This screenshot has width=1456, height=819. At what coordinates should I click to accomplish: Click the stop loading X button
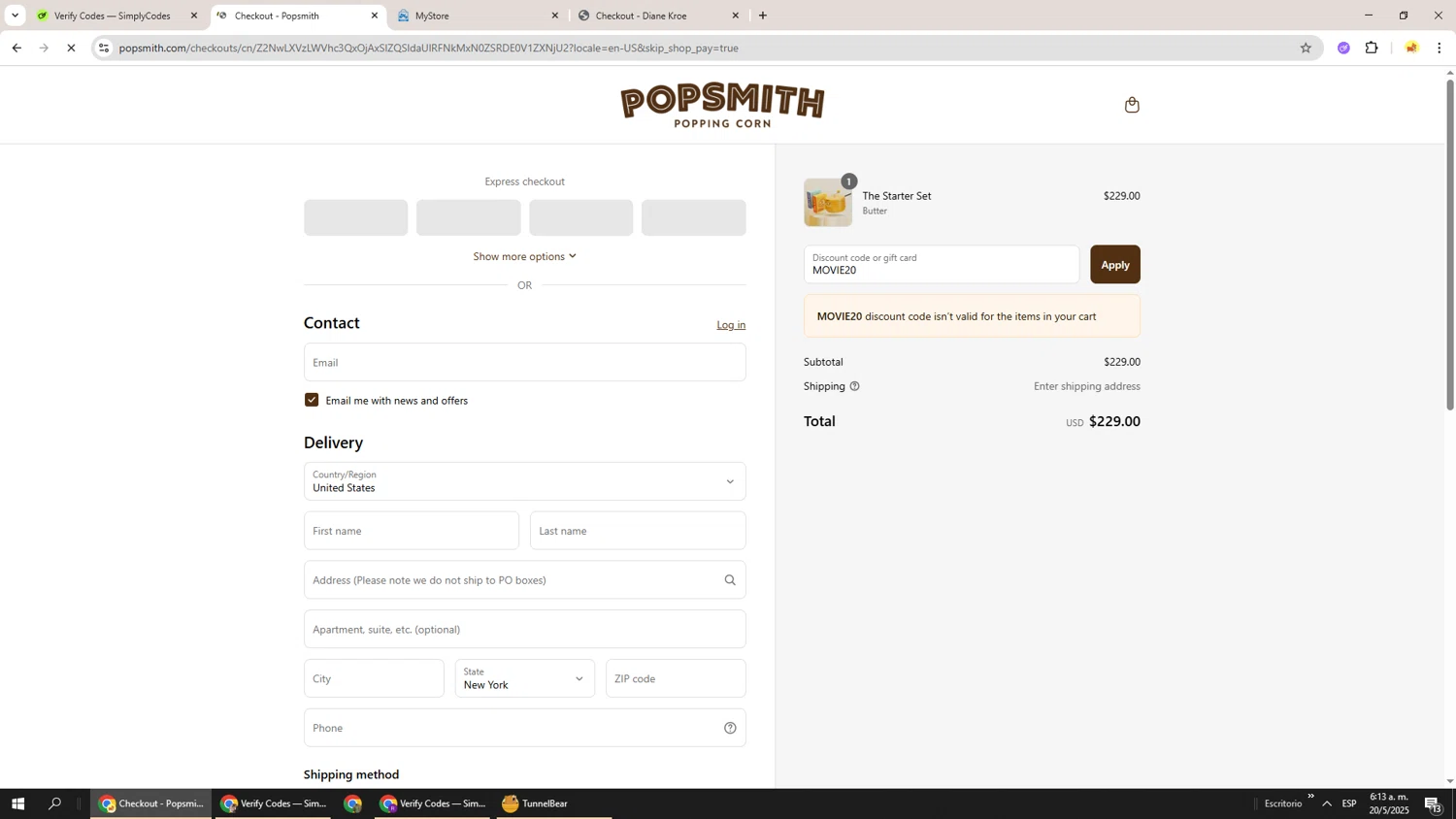pos(71,48)
